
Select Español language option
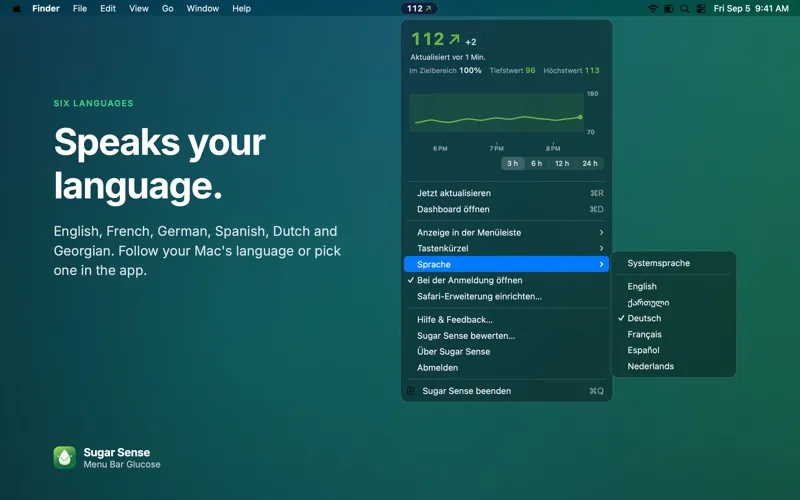coord(673,351)
